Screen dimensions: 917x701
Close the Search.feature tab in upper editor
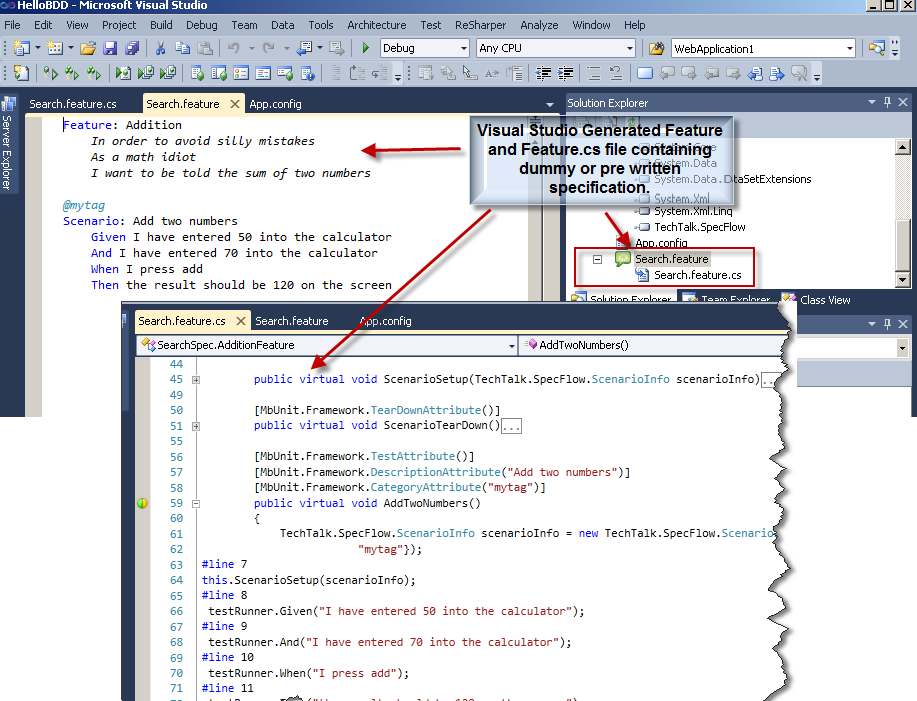coord(235,104)
